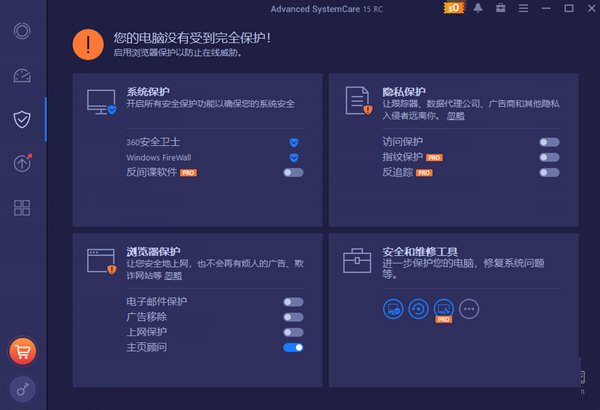The height and width of the screenshot is (410, 600).
Task: Toggle 广告移除 on
Action: 293,317
